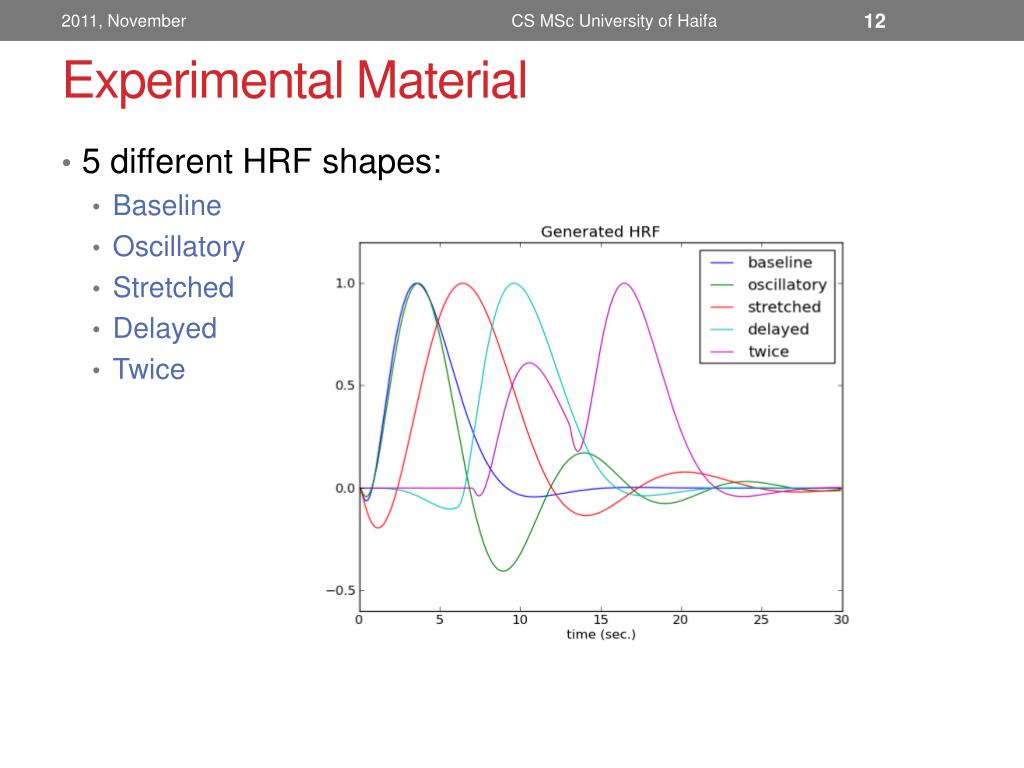Click the x-axis tick label 25
The image size is (1024, 768).
pyautogui.click(x=761, y=619)
